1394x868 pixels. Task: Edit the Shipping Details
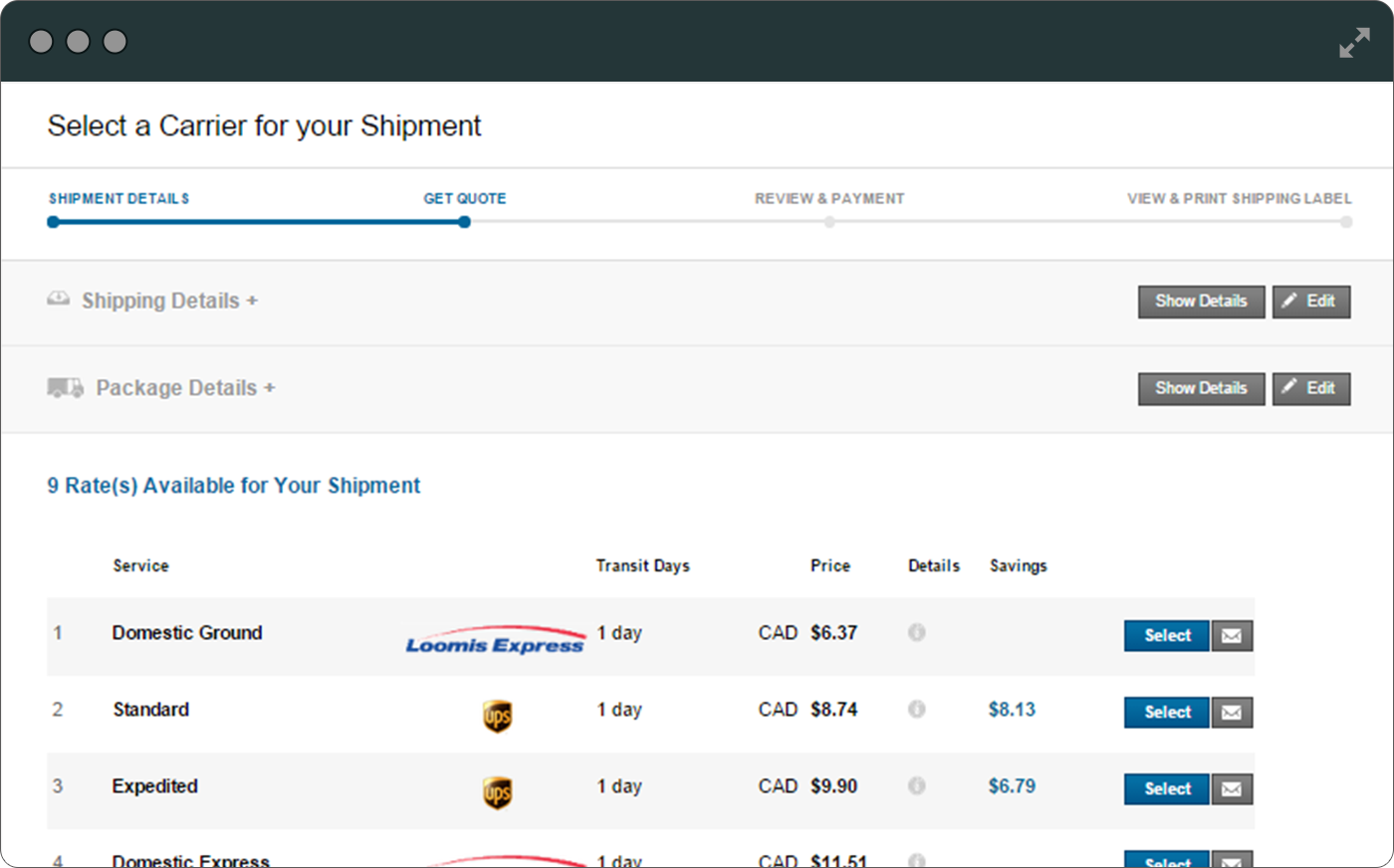click(x=1311, y=302)
